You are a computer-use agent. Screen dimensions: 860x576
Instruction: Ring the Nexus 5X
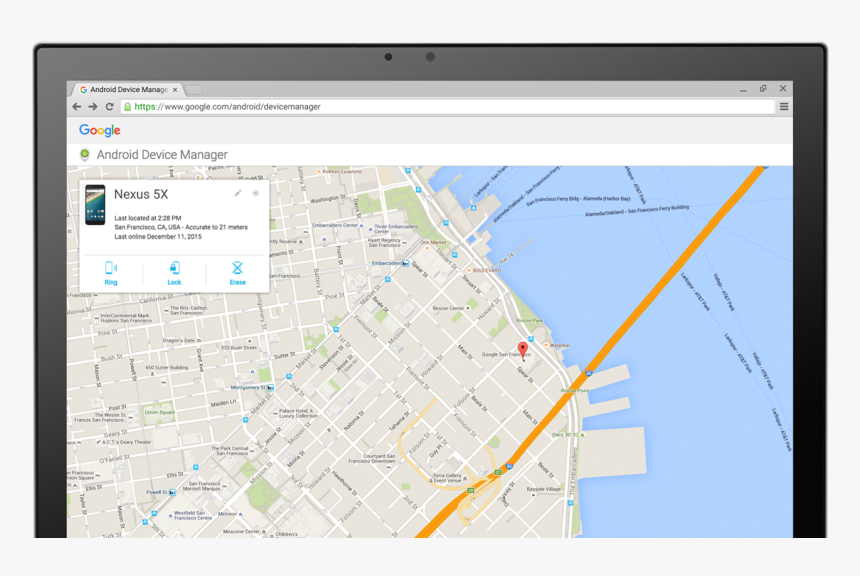click(111, 273)
